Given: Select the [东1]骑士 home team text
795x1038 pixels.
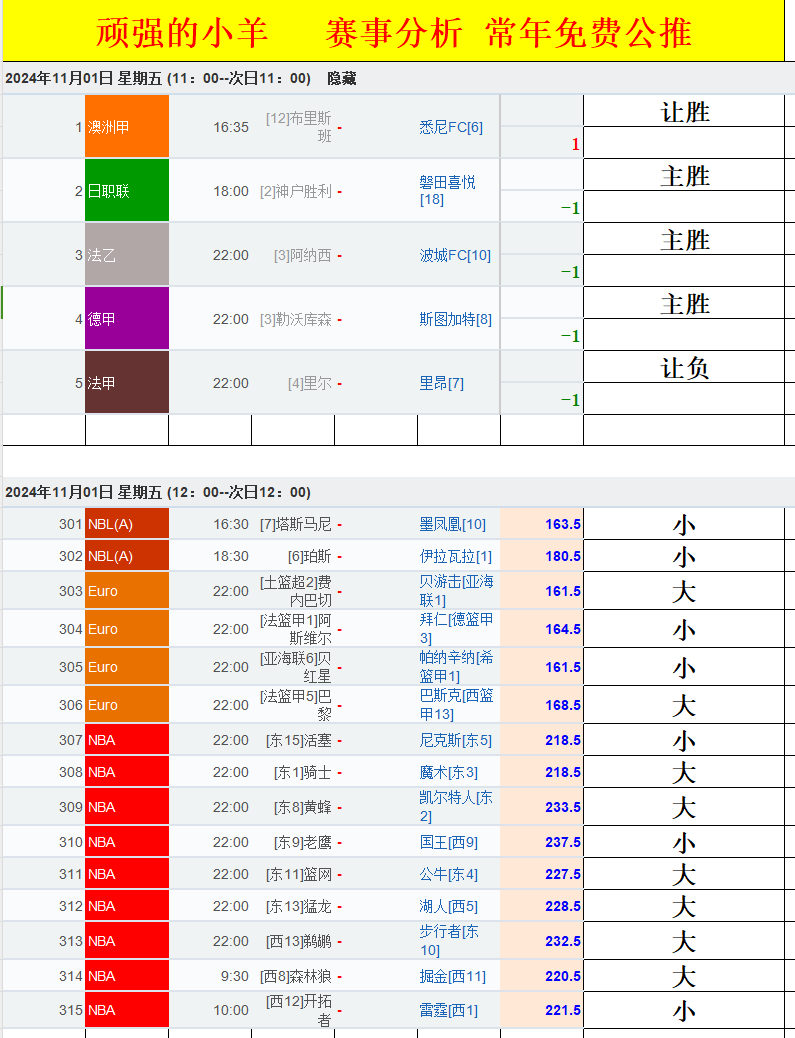Looking at the screenshot, I should [x=303, y=773].
